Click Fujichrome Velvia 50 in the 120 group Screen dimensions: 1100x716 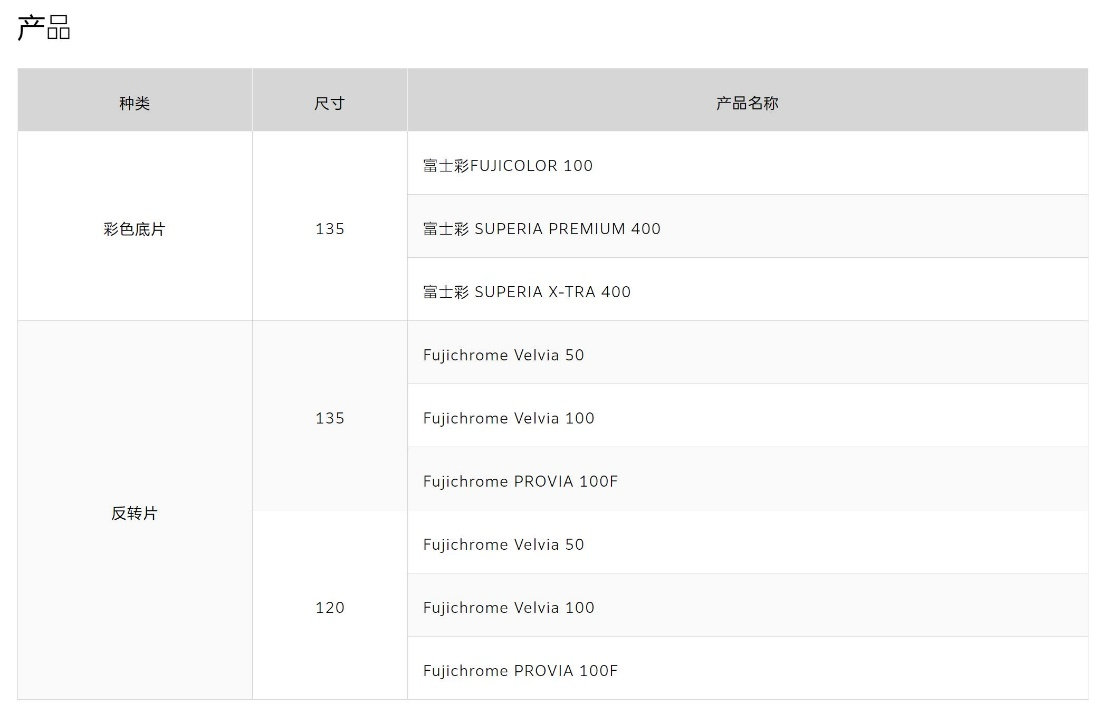[x=503, y=545]
